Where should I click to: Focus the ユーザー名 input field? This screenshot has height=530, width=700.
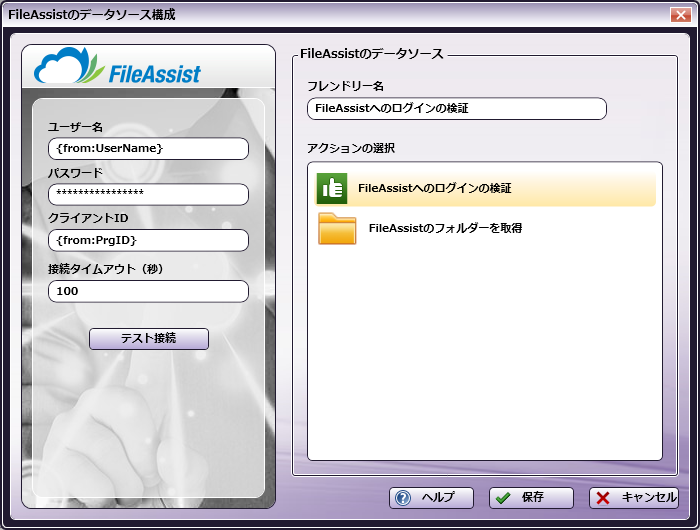148,149
